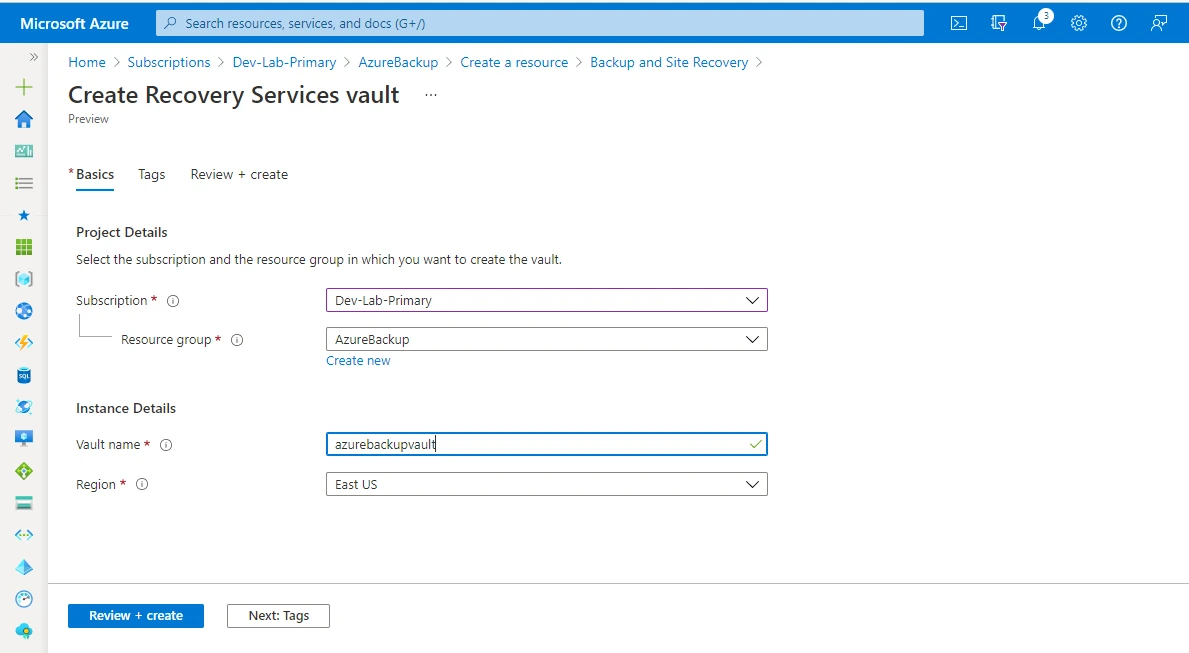Open the Dashboard icon in the sidebar
The height and width of the screenshot is (653, 1189).
[23, 151]
